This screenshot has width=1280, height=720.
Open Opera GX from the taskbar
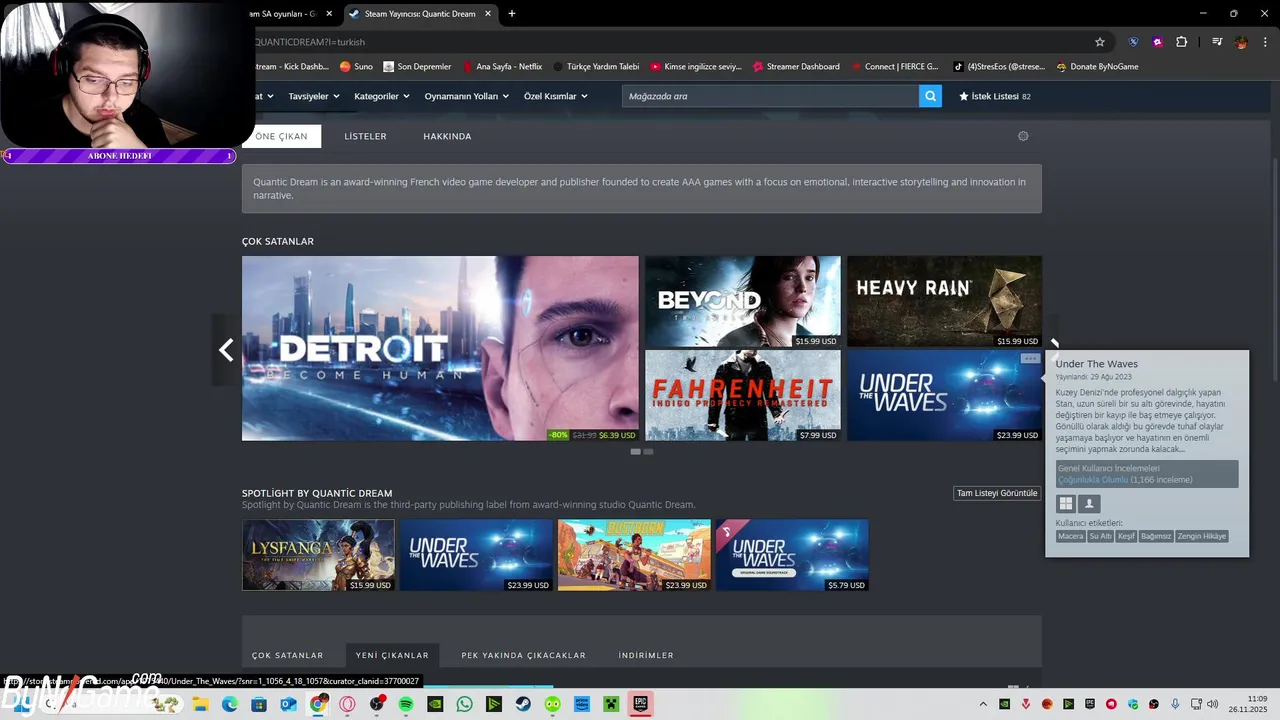pyautogui.click(x=347, y=704)
